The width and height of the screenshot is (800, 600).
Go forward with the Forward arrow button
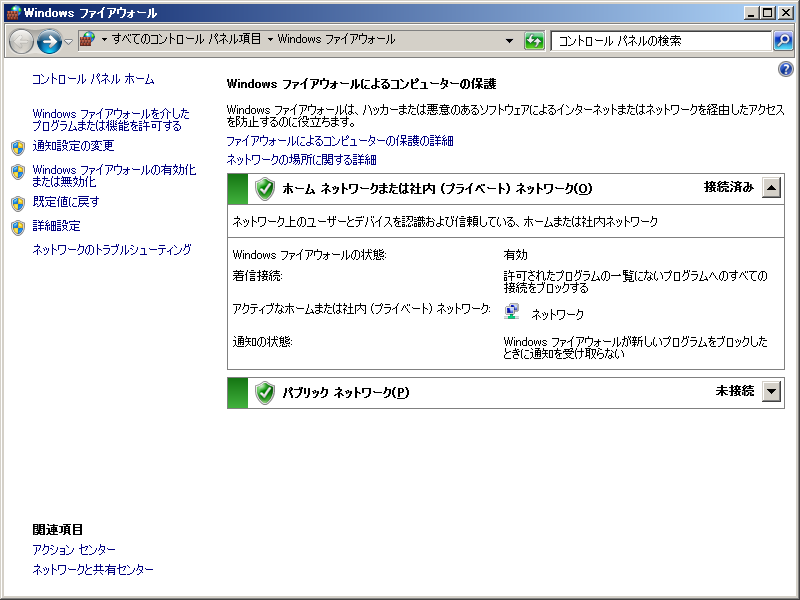pyautogui.click(x=49, y=41)
